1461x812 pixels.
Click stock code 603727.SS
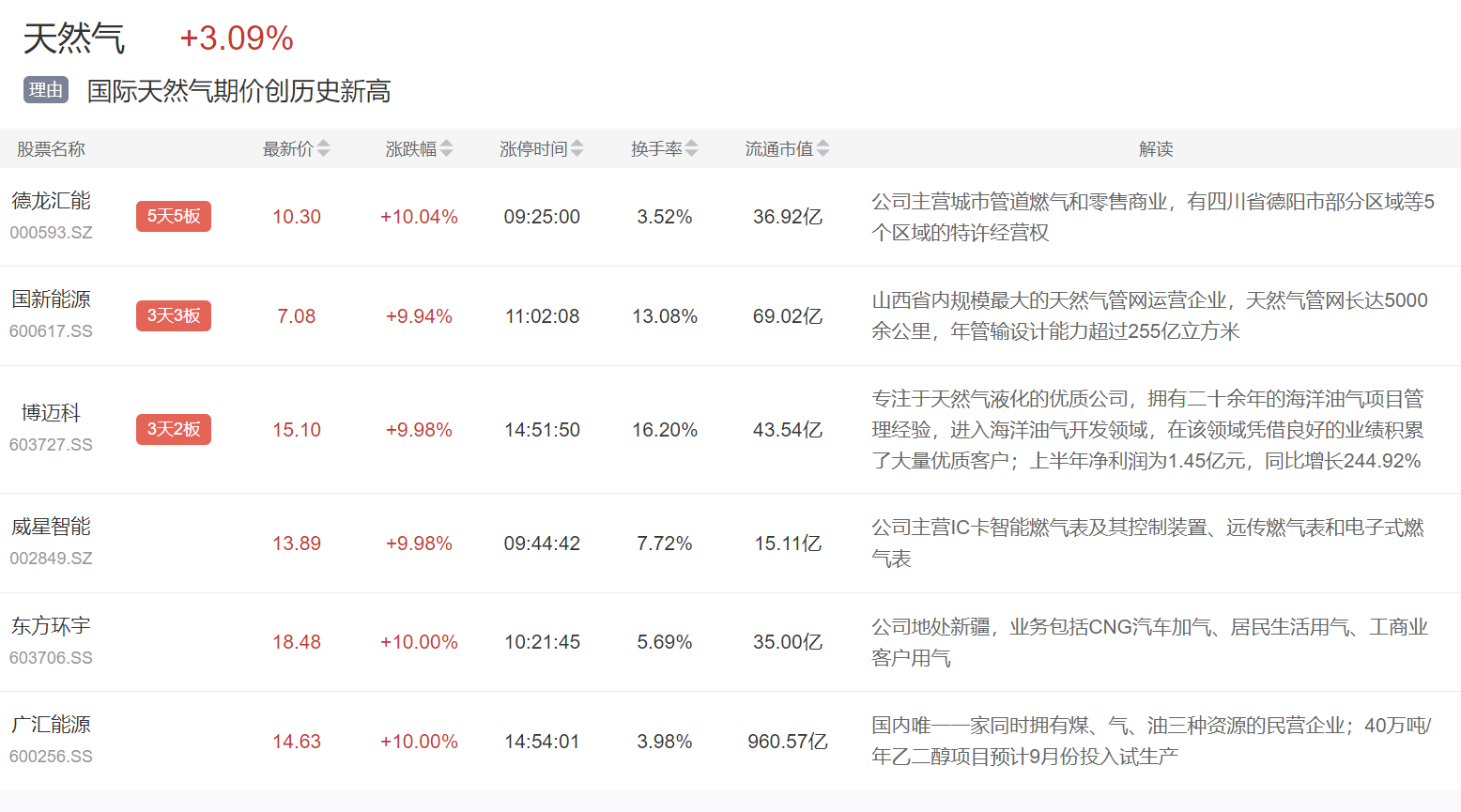[x=52, y=445]
